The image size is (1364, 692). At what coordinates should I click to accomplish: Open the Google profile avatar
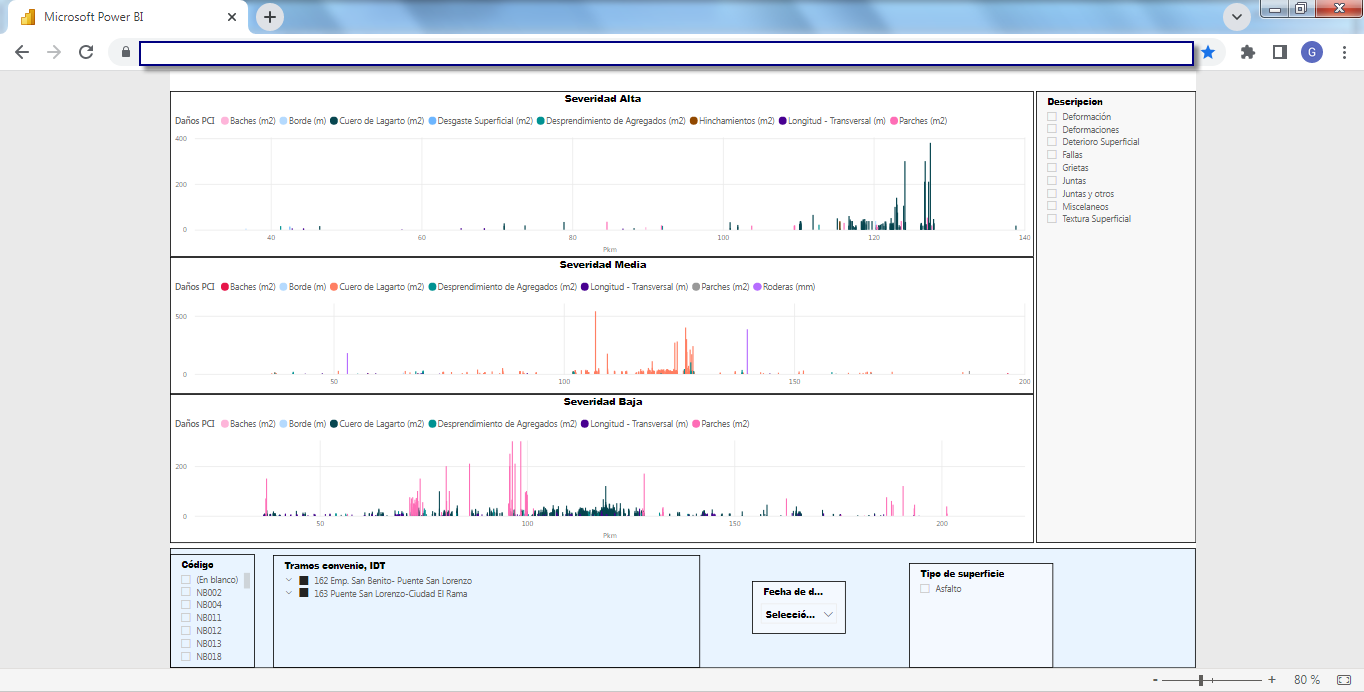1311,52
